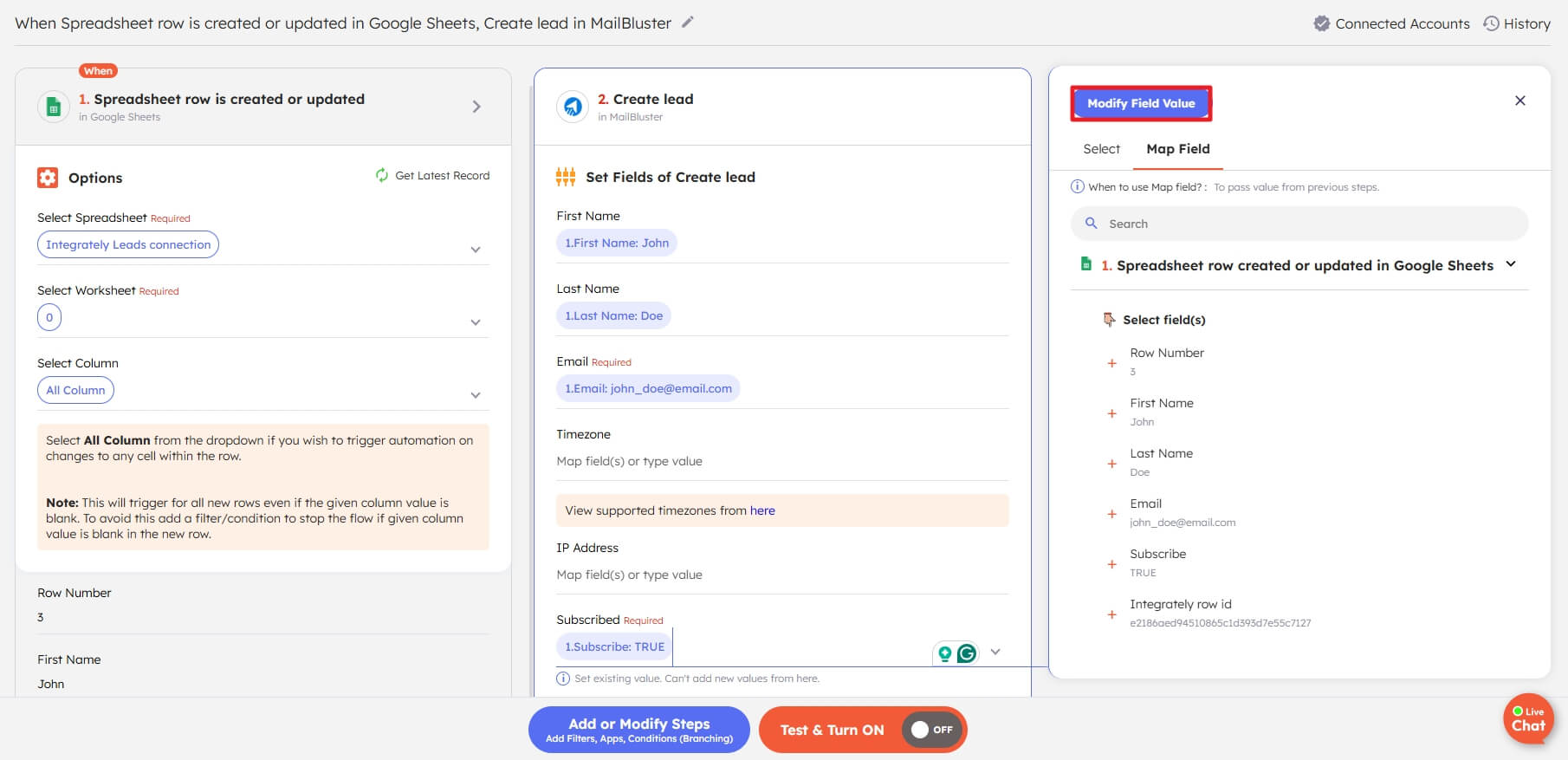The height and width of the screenshot is (760, 1568).
Task: Open Connected Accounts
Action: click(1391, 23)
